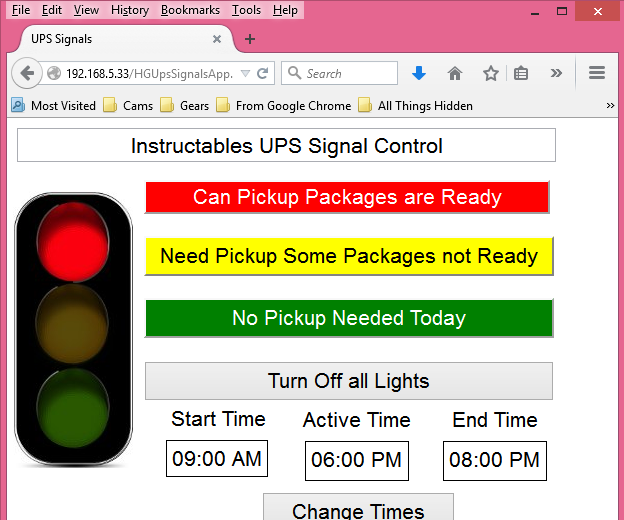Click the Start Time label
Screen dimensions: 624x520
click(x=218, y=419)
